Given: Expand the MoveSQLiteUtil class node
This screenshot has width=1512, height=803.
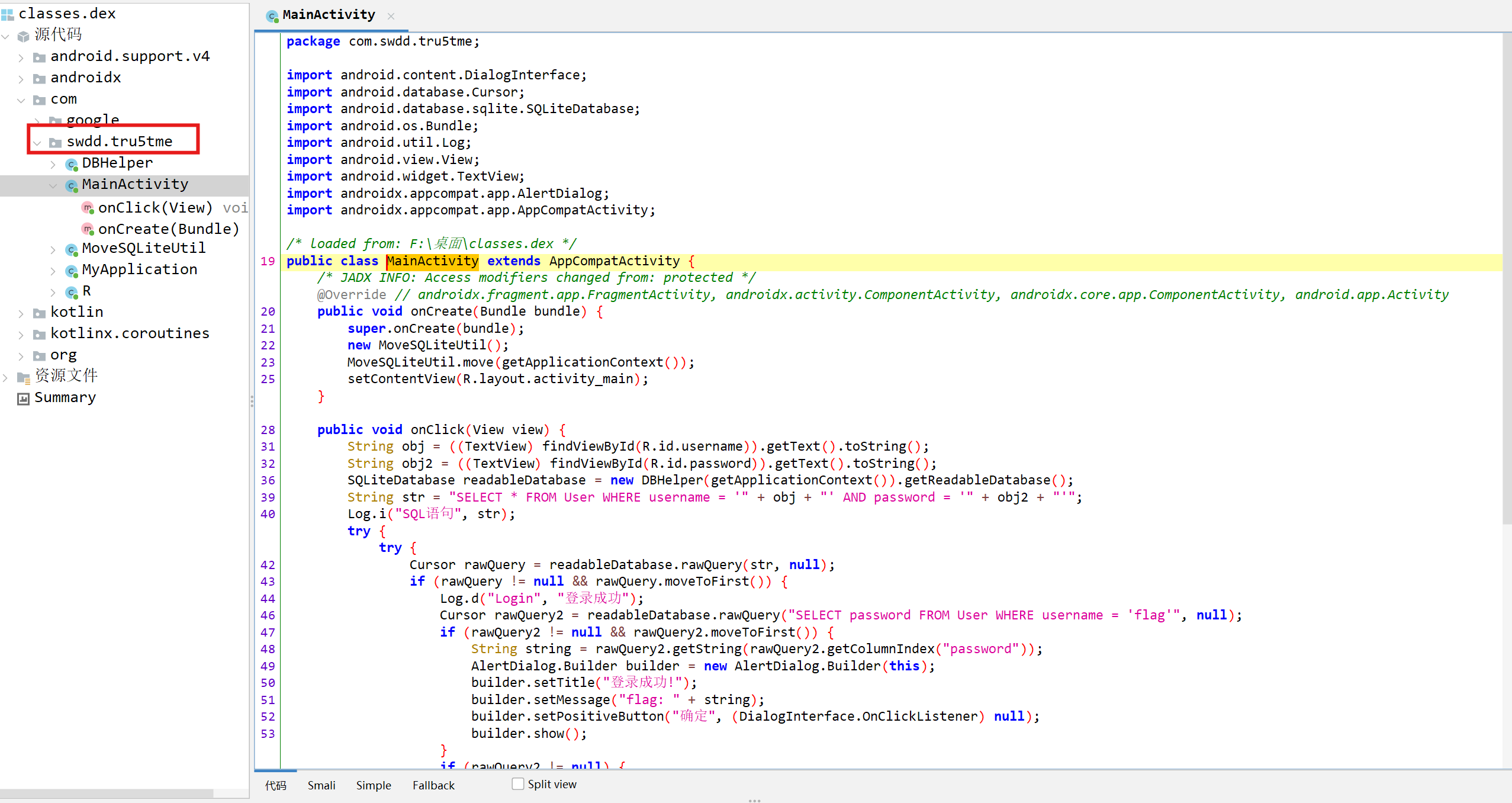Looking at the screenshot, I should tap(53, 249).
